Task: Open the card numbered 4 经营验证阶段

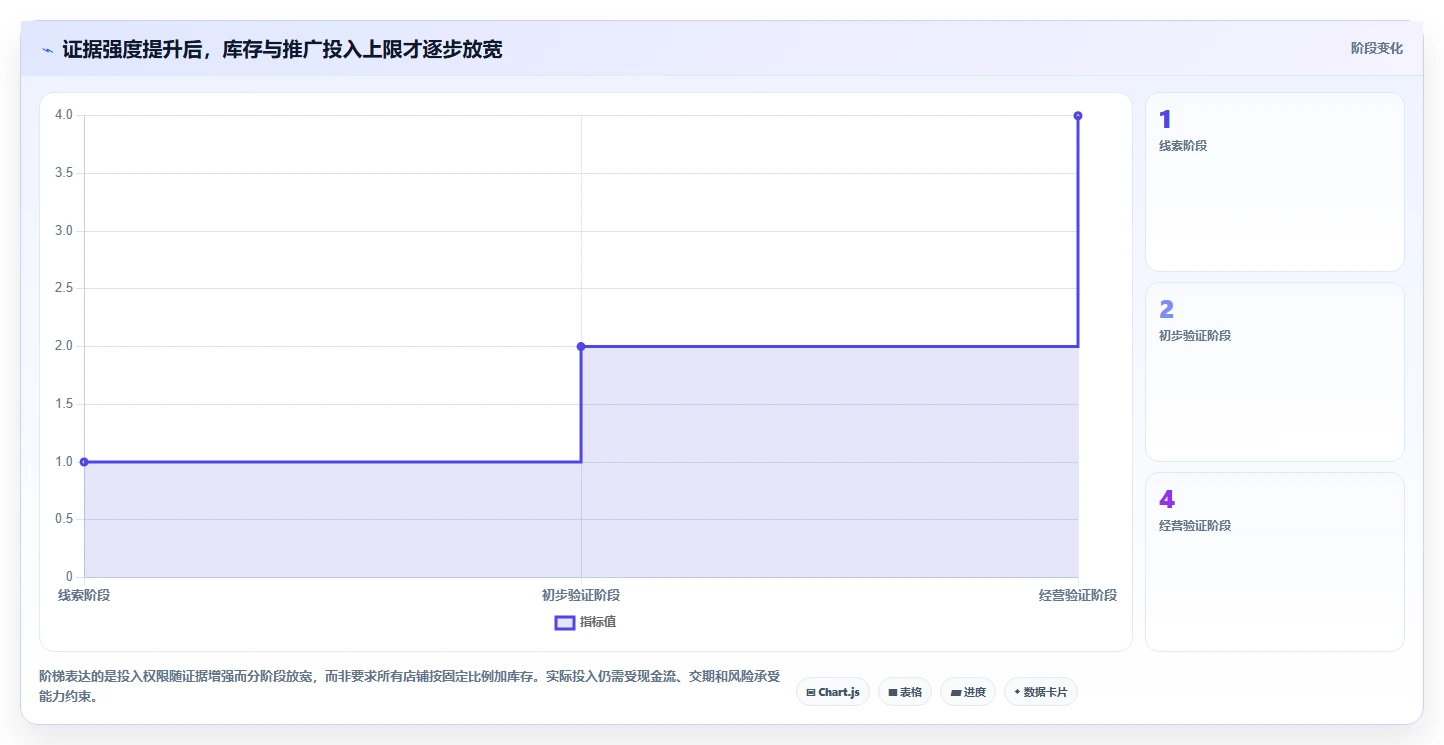Action: click(x=1275, y=562)
